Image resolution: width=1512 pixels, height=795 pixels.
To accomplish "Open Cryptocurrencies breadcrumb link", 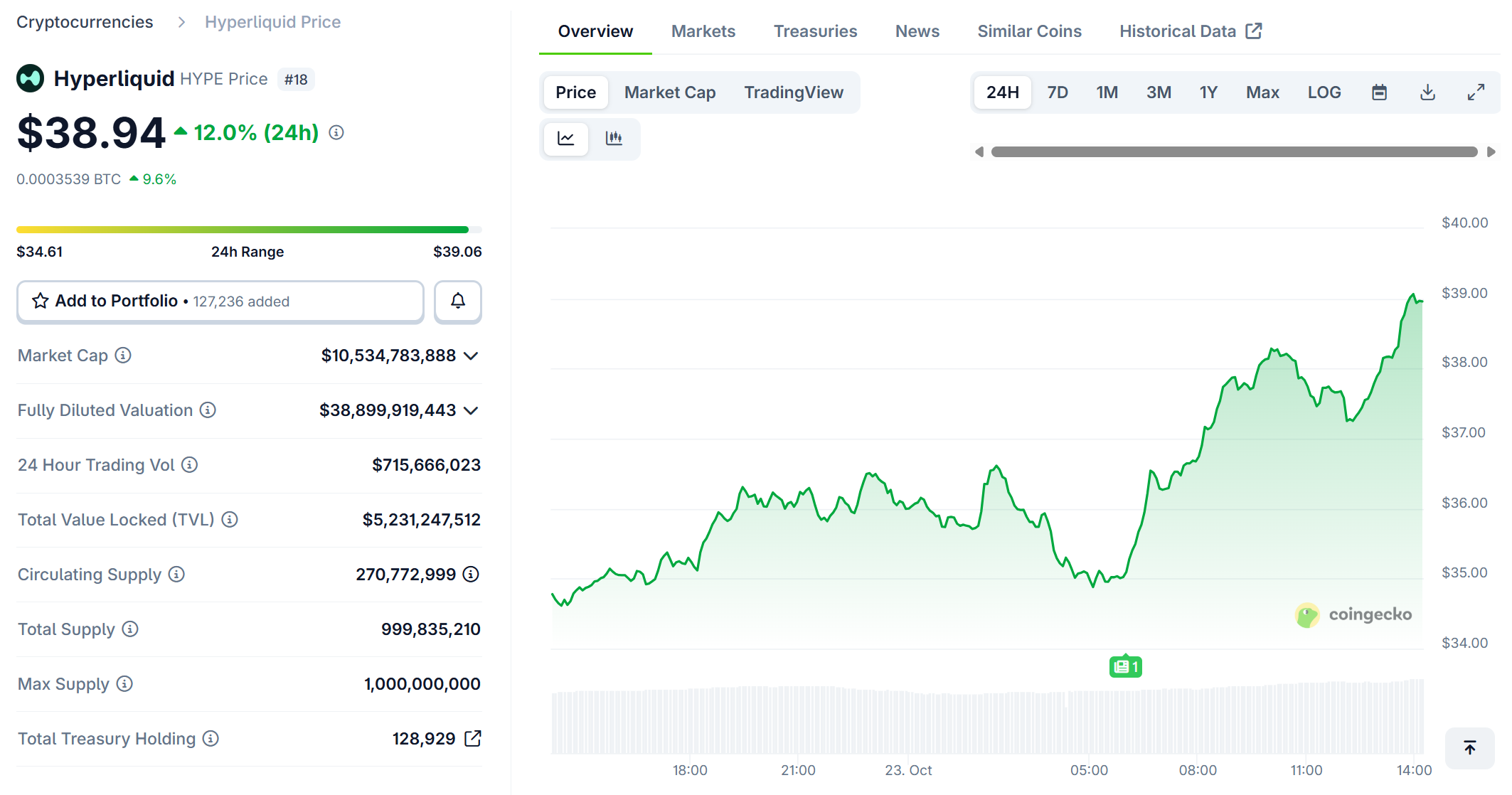I will coord(85,22).
